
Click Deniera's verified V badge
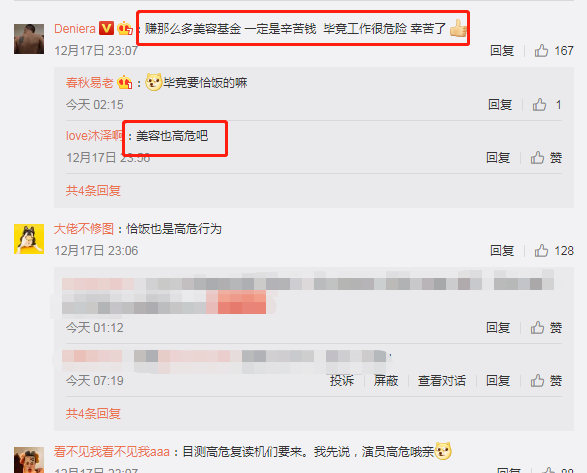(x=106, y=28)
